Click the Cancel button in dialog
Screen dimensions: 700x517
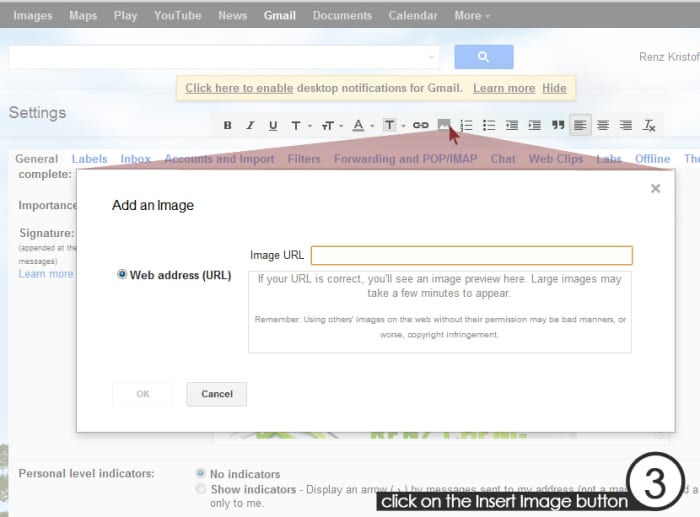[217, 394]
